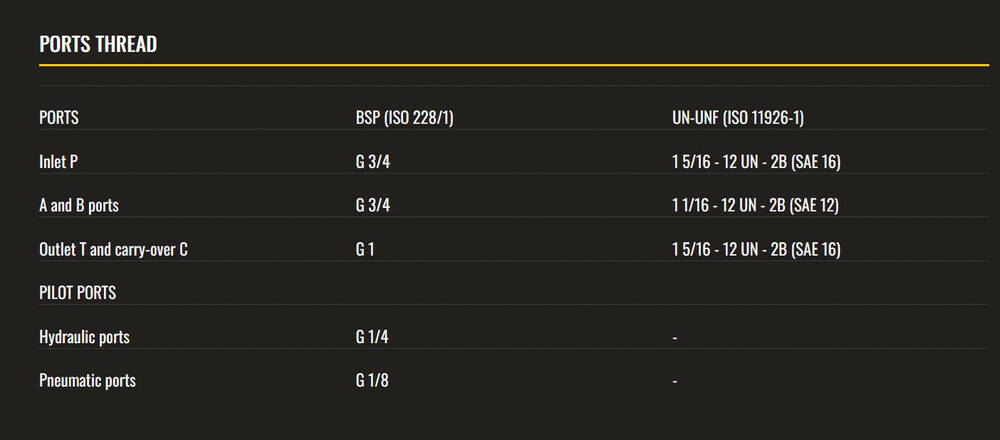
Task: Click the G 3/4 value for Inlet P
Action: (x=373, y=162)
